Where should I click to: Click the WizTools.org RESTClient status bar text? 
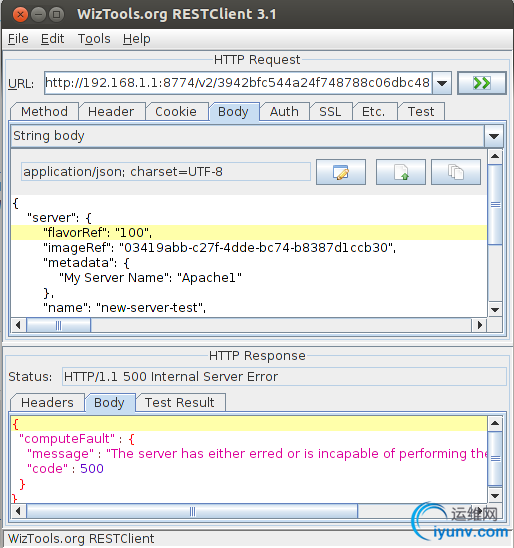[x=81, y=539]
